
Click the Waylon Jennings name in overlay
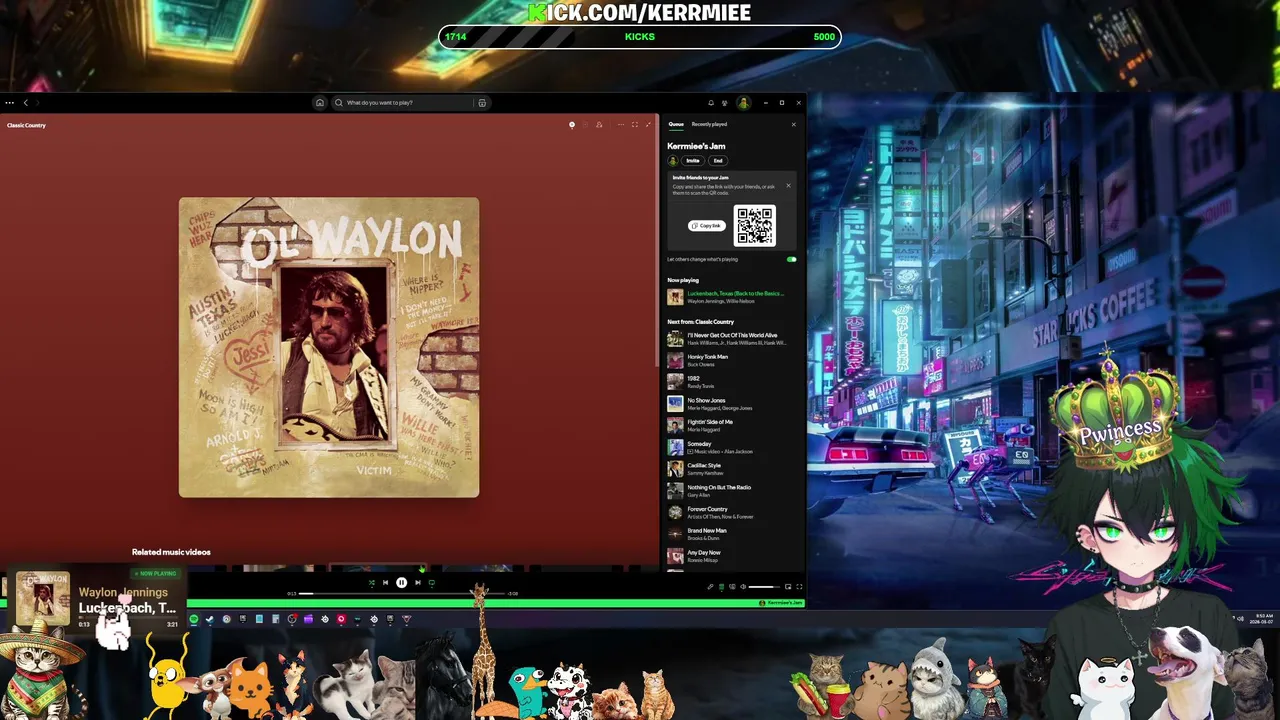click(123, 593)
